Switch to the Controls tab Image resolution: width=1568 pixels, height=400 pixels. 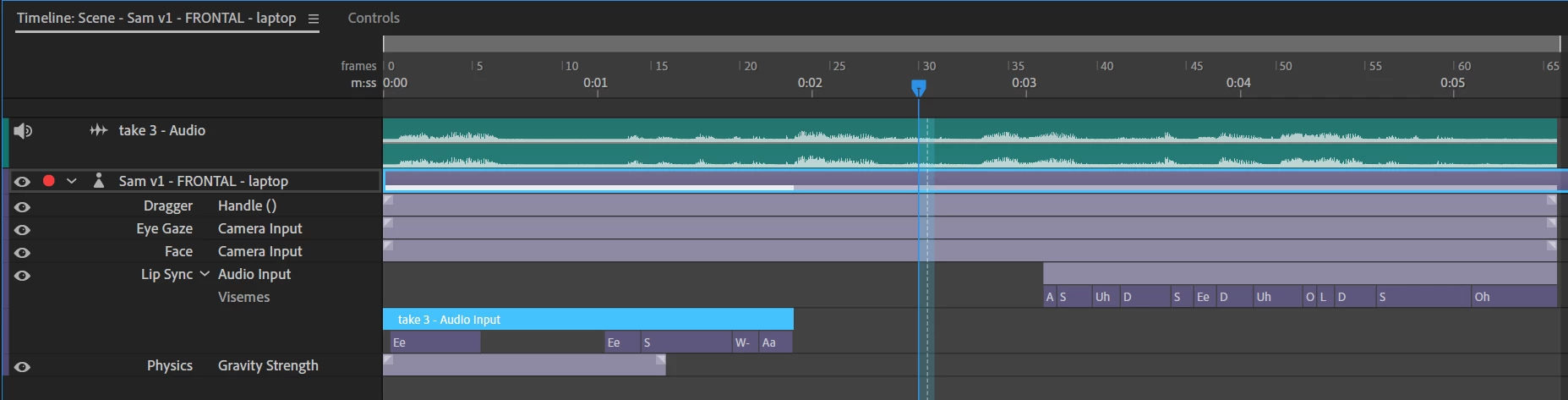tap(374, 18)
